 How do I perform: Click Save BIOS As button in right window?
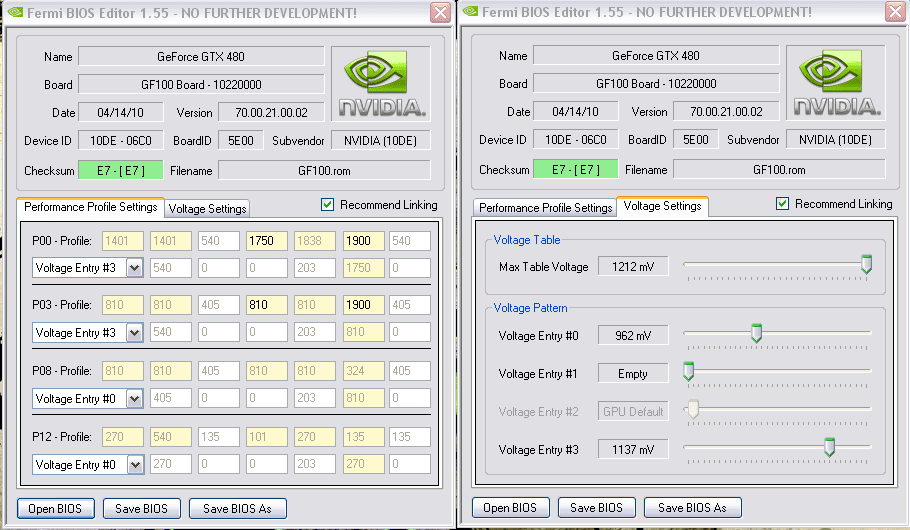tap(692, 508)
